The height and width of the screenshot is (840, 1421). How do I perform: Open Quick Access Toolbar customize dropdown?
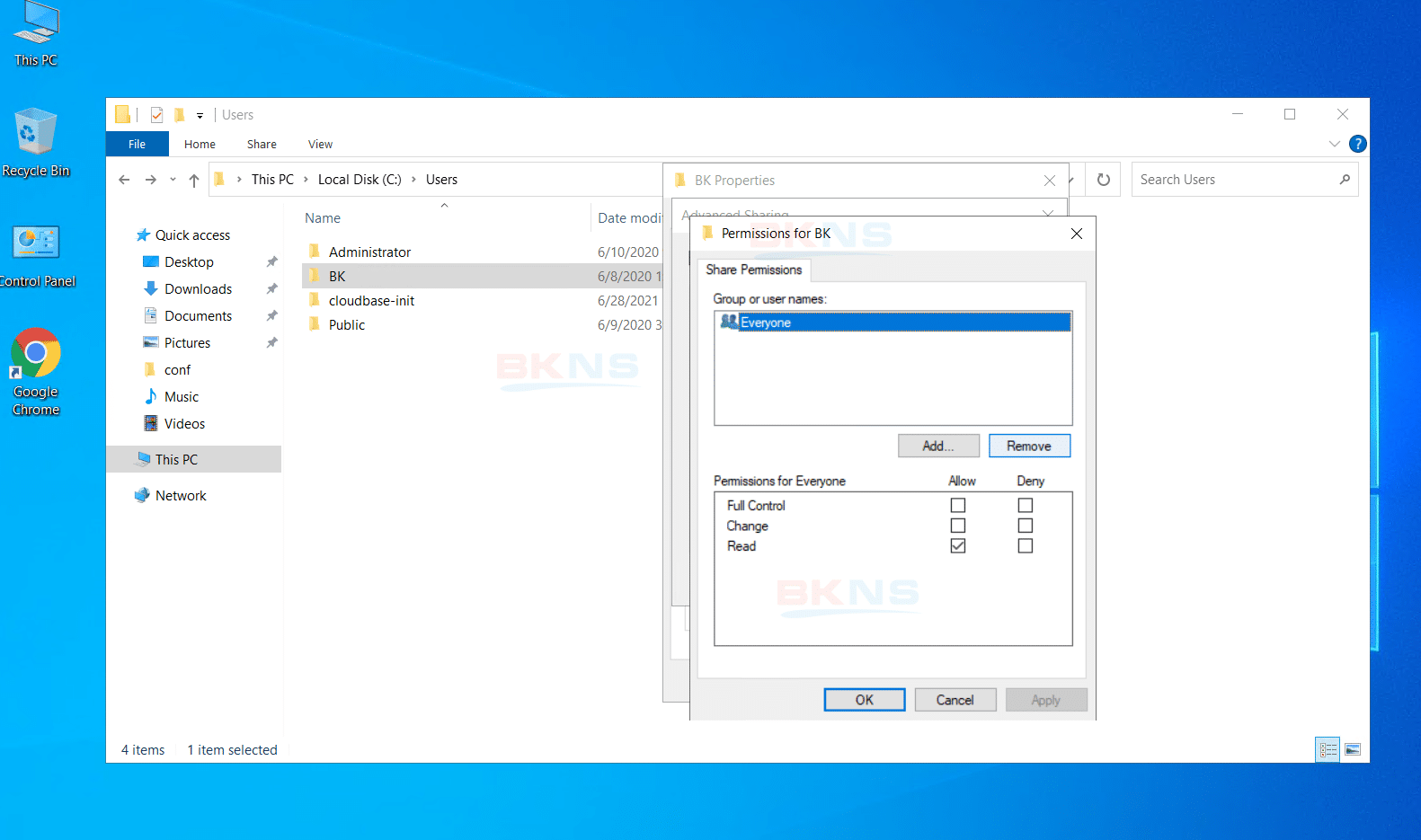pyautogui.click(x=200, y=115)
